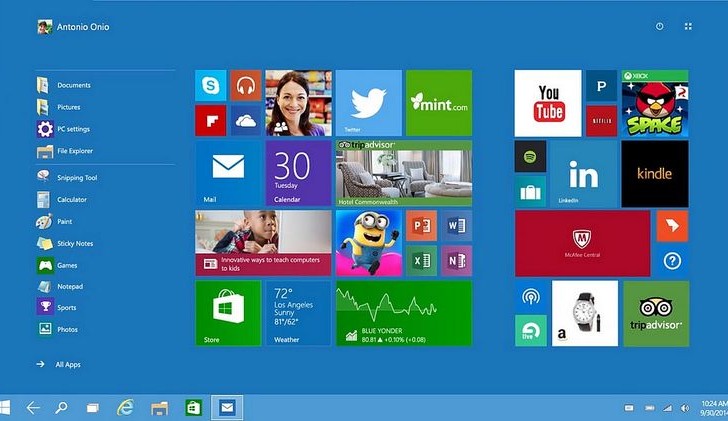Launch the Word tile
Viewport: 728px width, 421px height.
click(x=456, y=226)
